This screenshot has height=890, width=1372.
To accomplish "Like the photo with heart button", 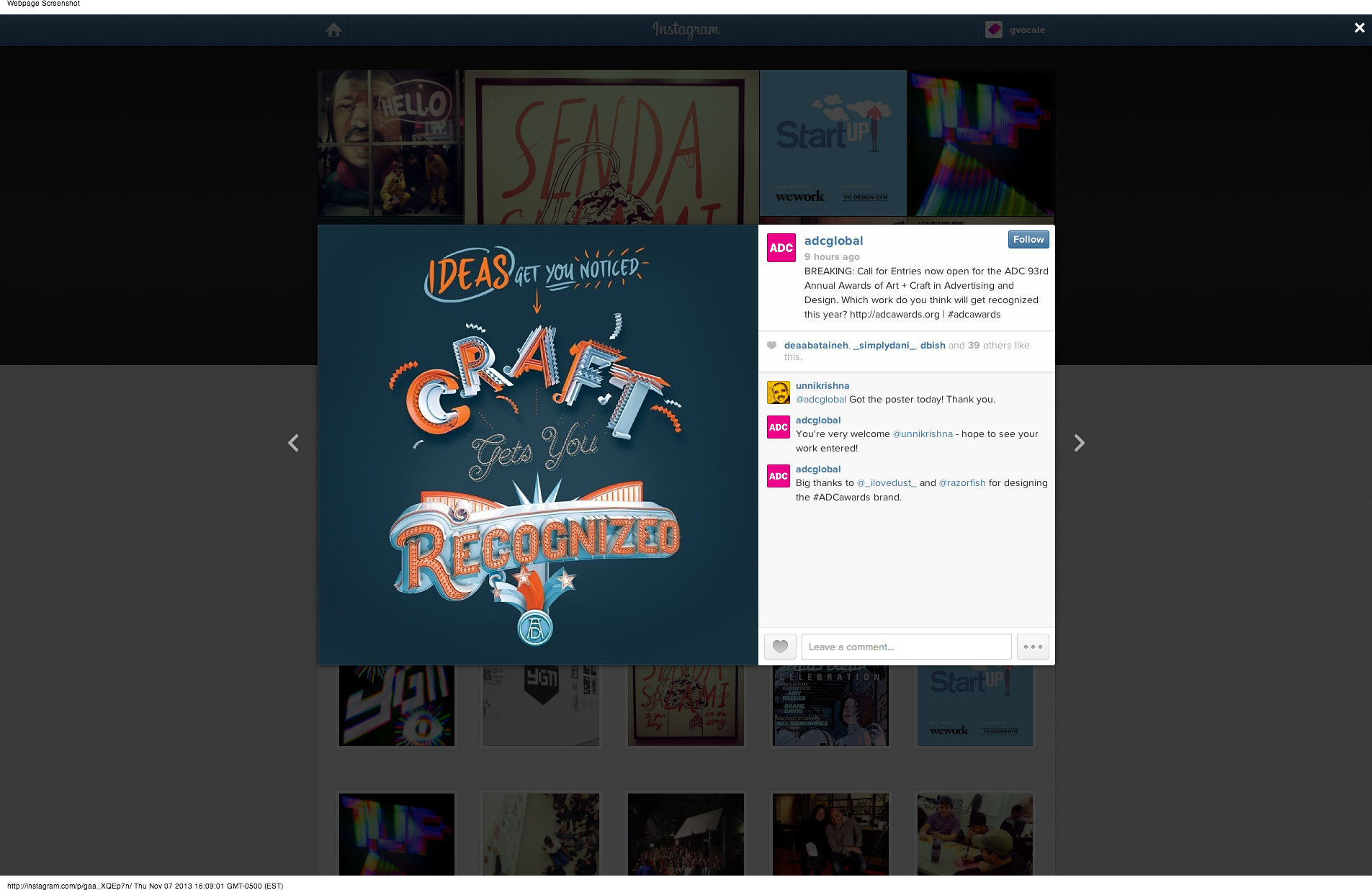I will pyautogui.click(x=780, y=647).
